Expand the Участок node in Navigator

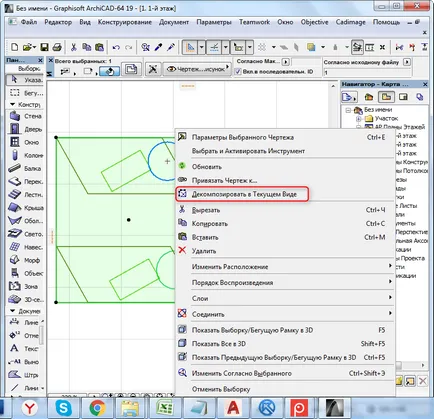[x=358, y=119]
